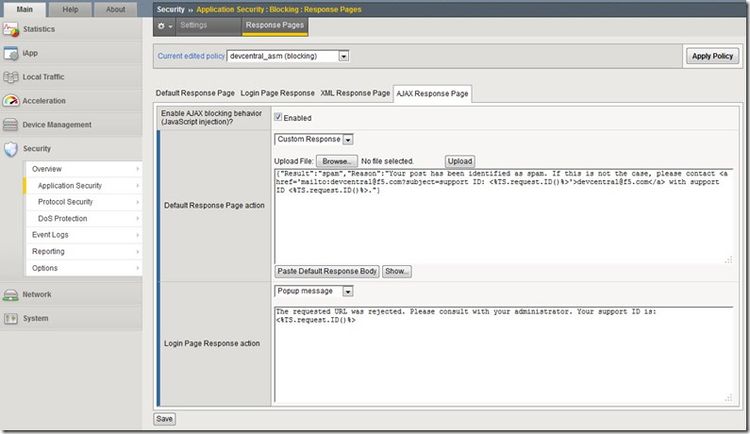Open the gear settings menu in the top bar

coord(164,25)
